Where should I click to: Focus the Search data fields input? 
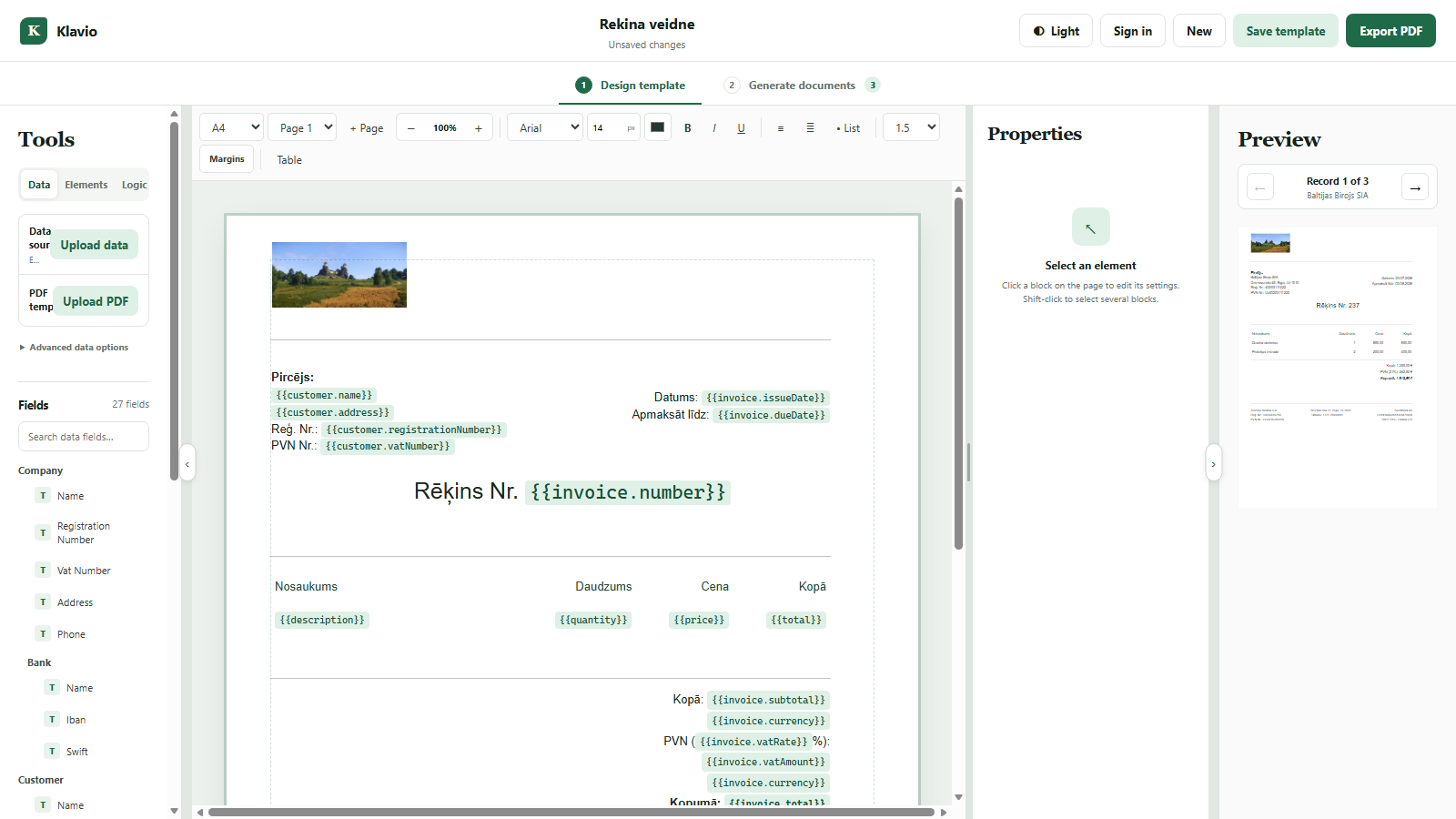click(x=84, y=437)
